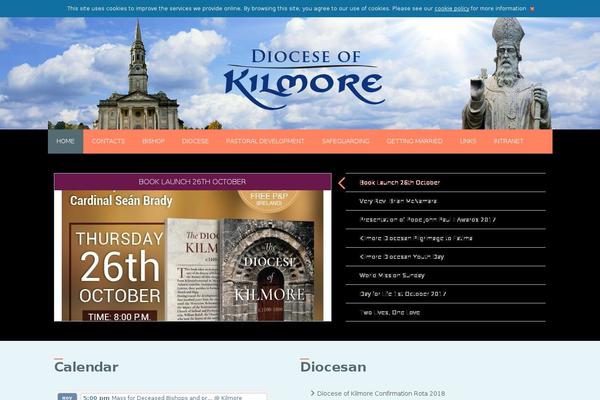Click the Diocesan section heading
Screen dimensions: 600x400
tap(333, 367)
